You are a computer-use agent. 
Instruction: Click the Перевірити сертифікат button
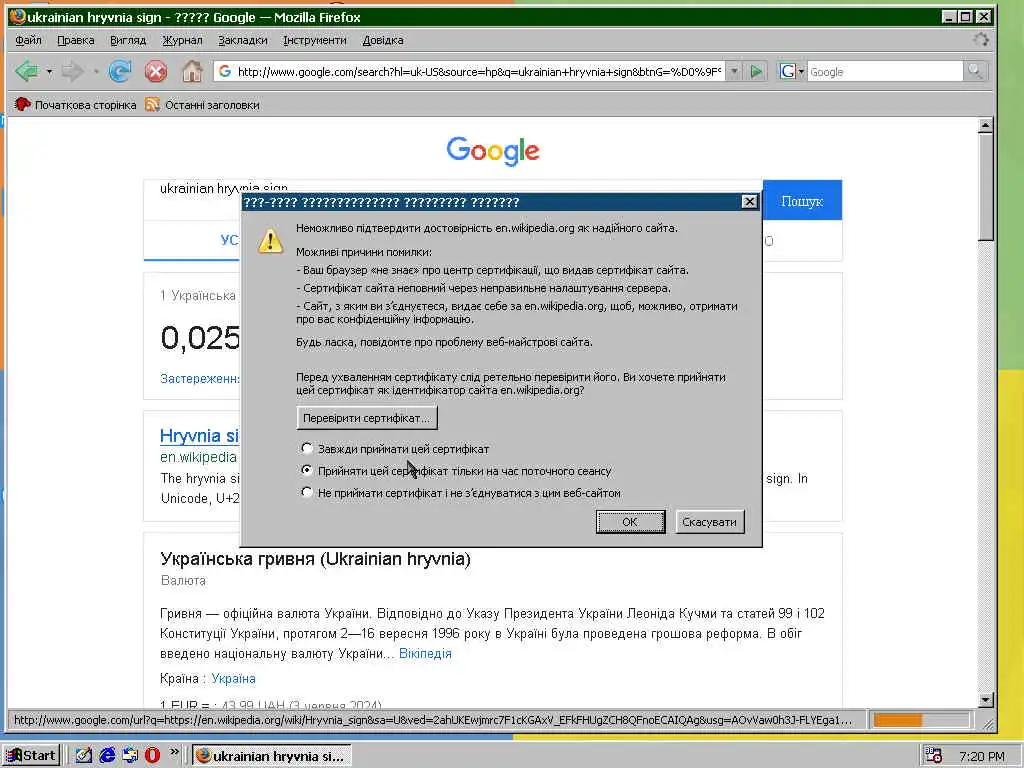click(x=367, y=418)
